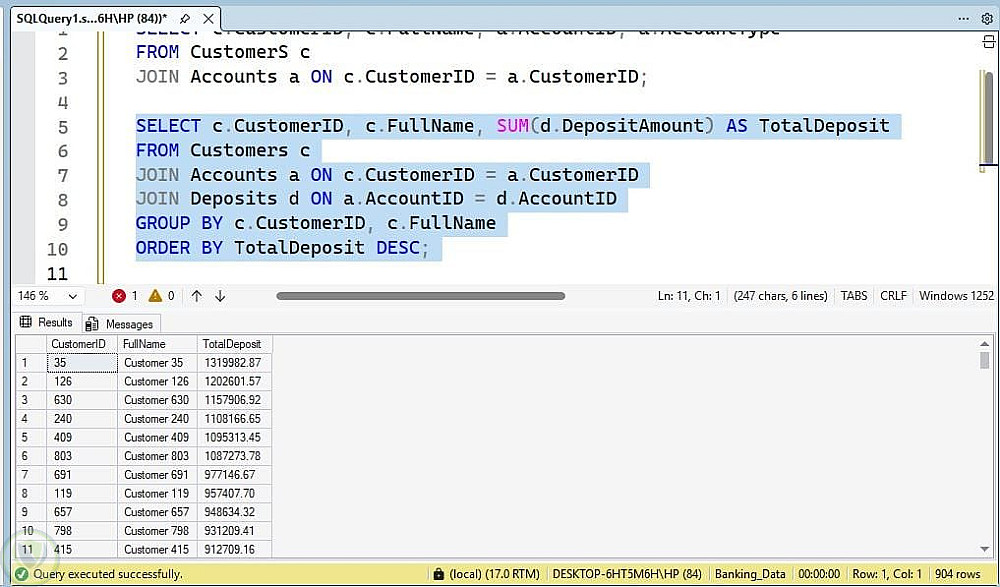Select TotalDeposit value 1319982.87
Viewport: 1000px width, 587px height.
(234, 363)
